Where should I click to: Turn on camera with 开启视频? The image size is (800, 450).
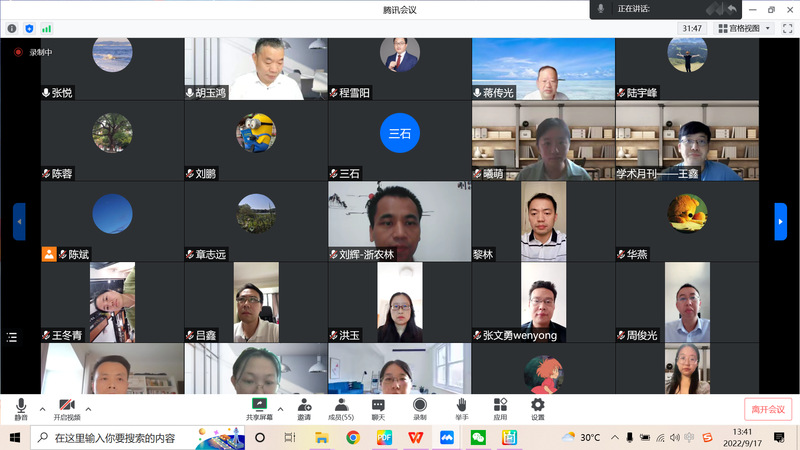67,409
